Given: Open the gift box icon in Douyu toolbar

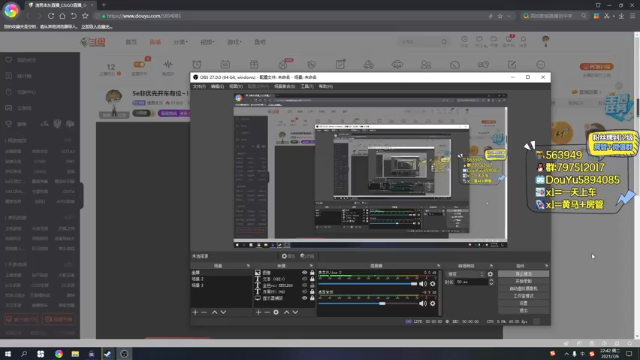Looking at the screenshot, I should [x=254, y=64].
